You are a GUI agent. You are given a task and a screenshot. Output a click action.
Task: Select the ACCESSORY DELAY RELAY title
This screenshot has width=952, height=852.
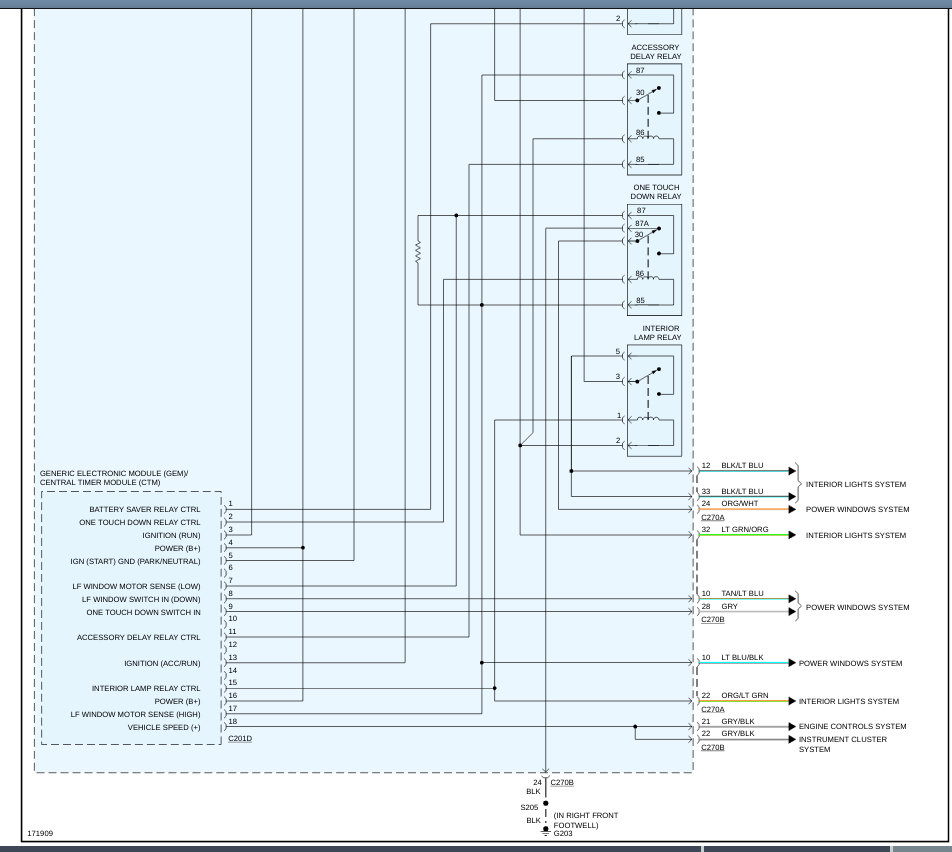[655, 52]
